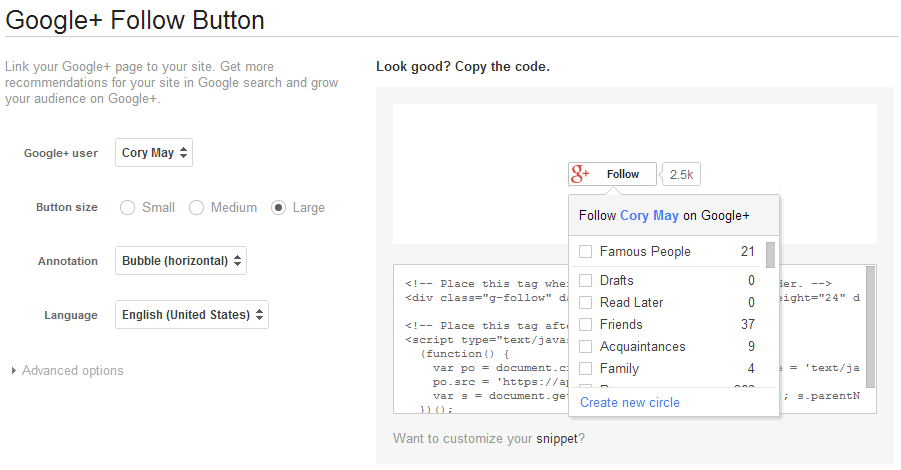Open the Language dropdown
The image size is (901, 470).
192,315
